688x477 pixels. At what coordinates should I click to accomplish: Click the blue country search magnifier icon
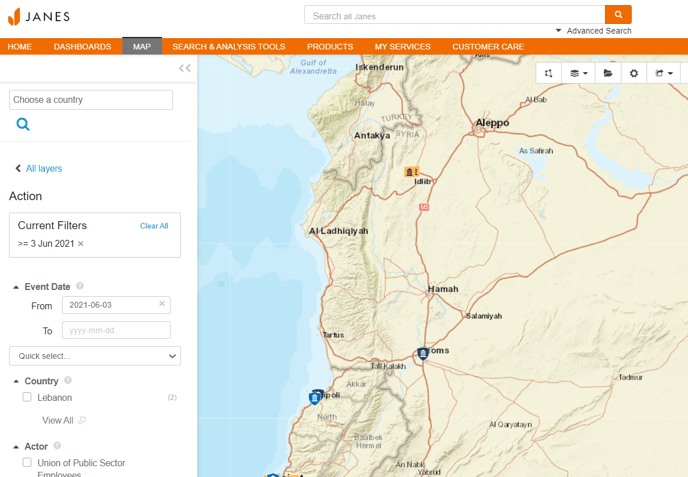point(23,124)
